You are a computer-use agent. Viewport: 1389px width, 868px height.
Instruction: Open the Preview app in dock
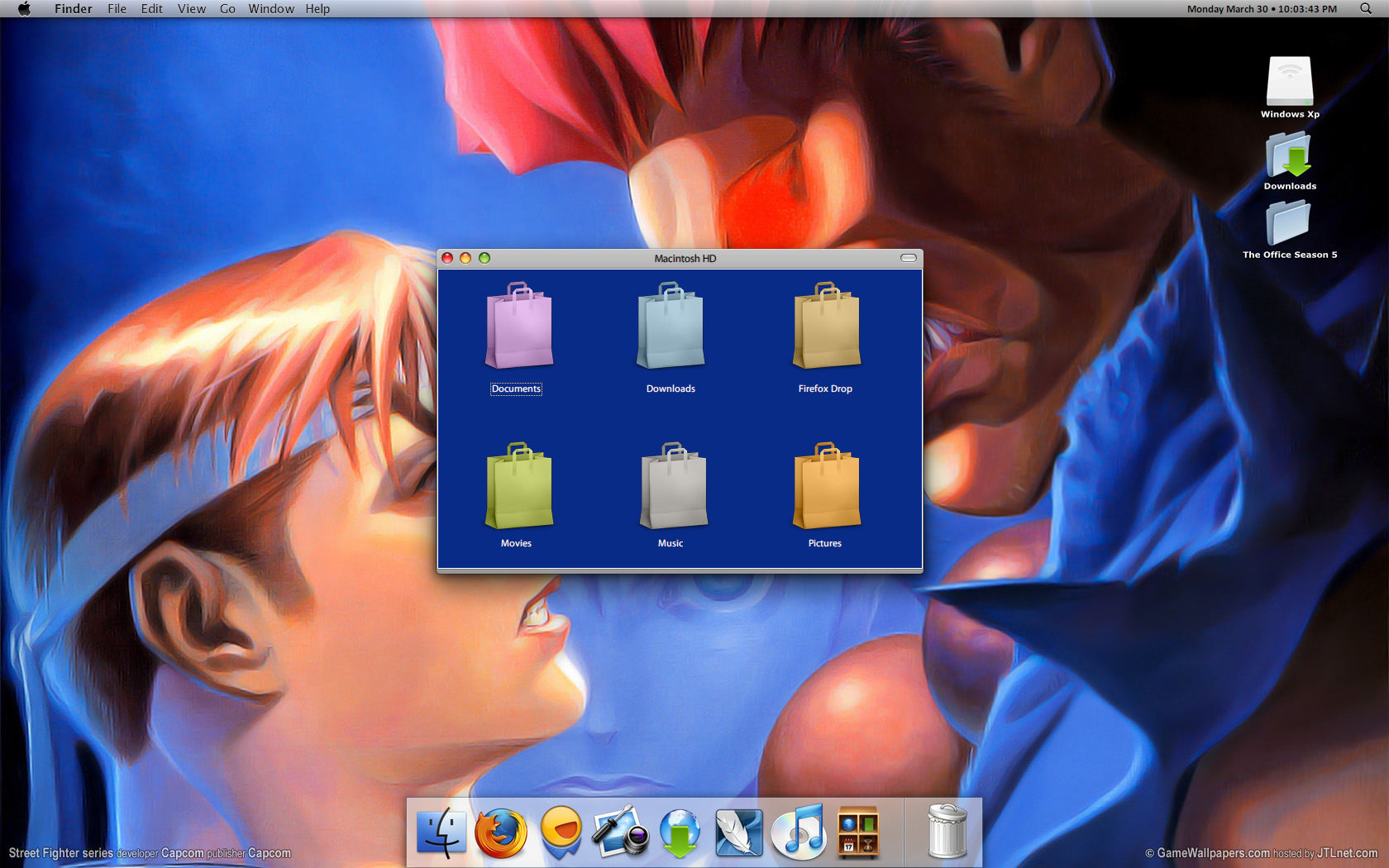click(620, 832)
